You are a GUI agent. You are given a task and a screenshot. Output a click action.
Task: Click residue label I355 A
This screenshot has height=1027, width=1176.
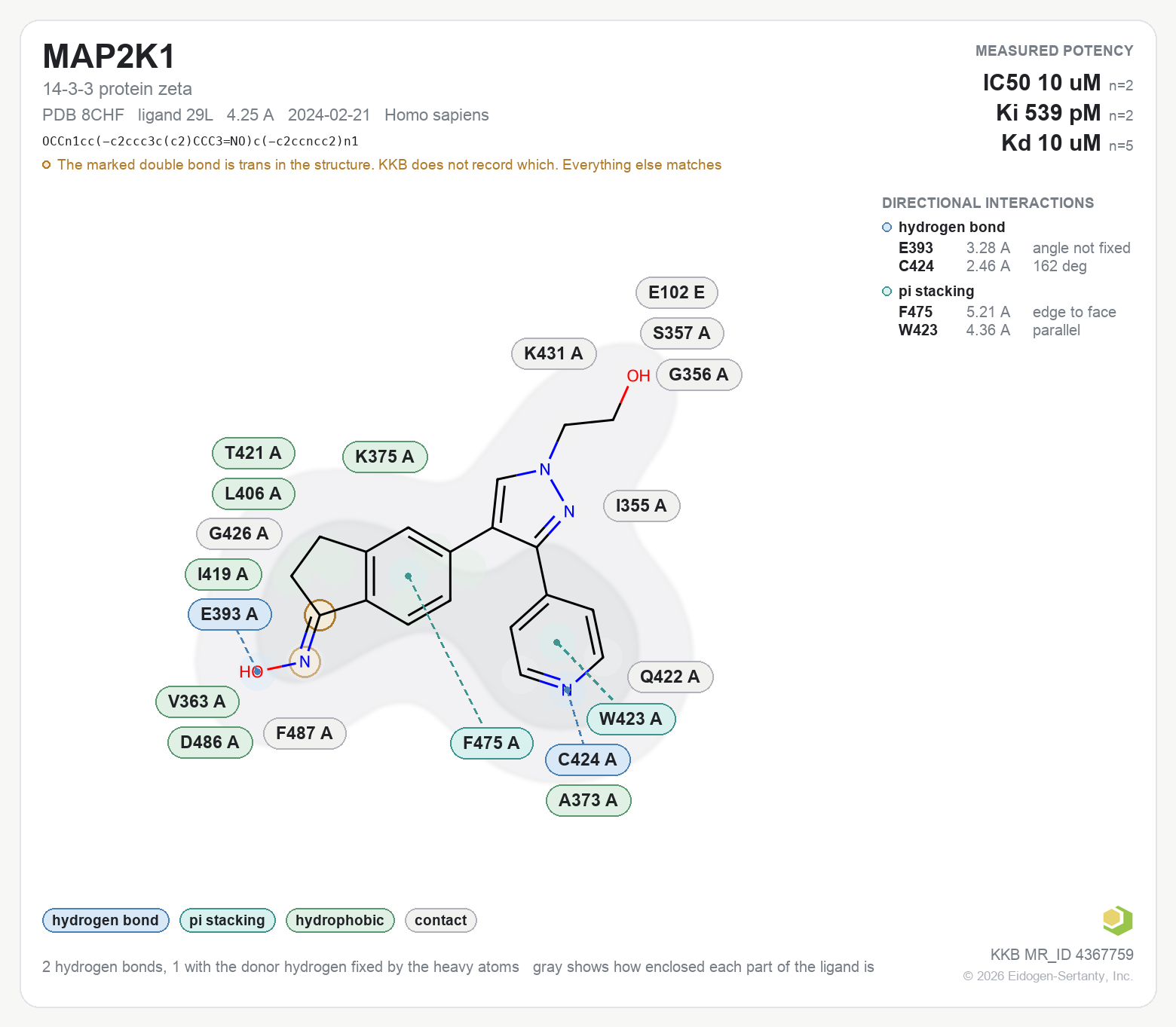click(642, 506)
